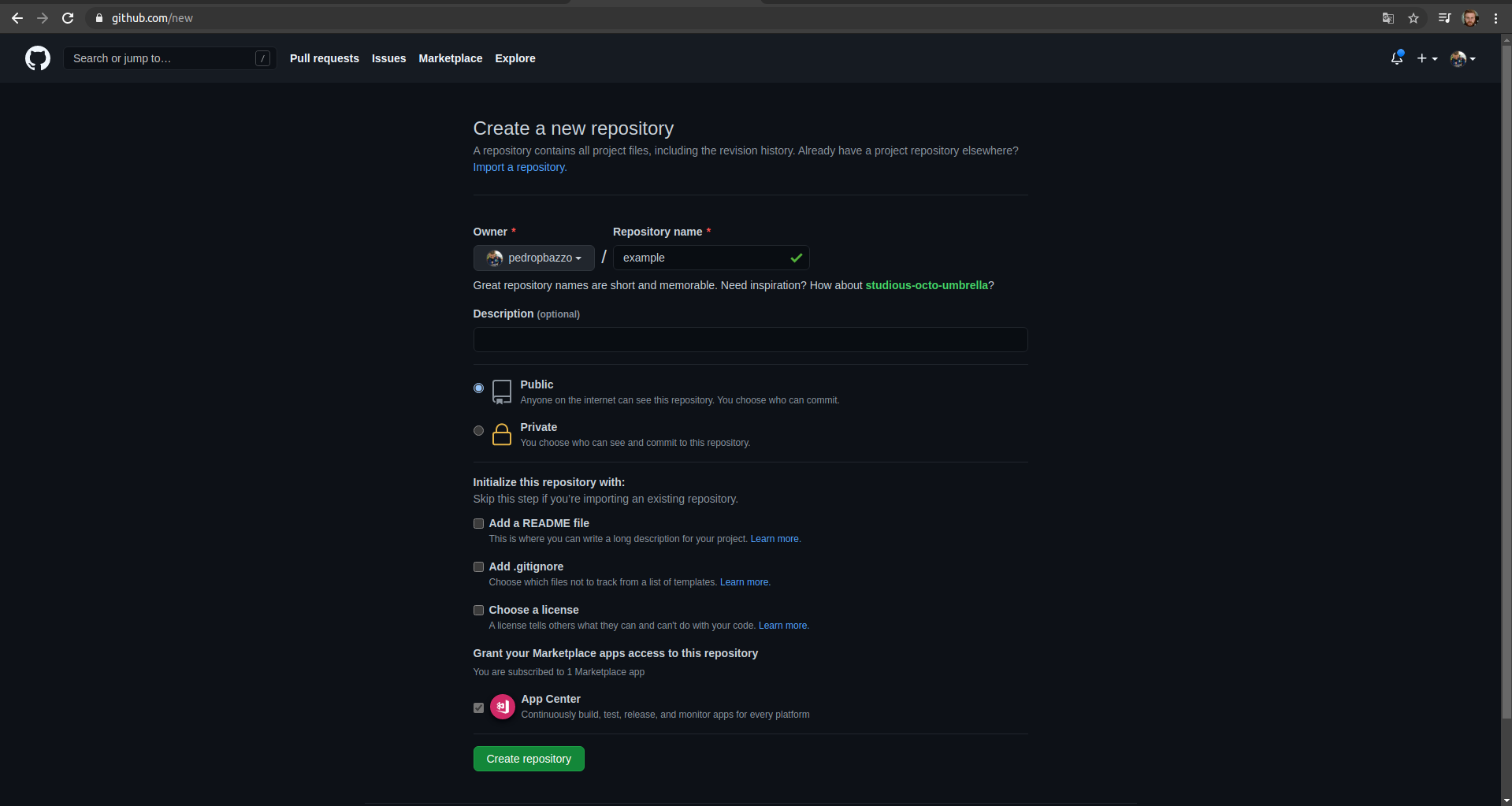Toggle the App Center checkbox
Image resolution: width=1512 pixels, height=806 pixels.
pyautogui.click(x=478, y=708)
